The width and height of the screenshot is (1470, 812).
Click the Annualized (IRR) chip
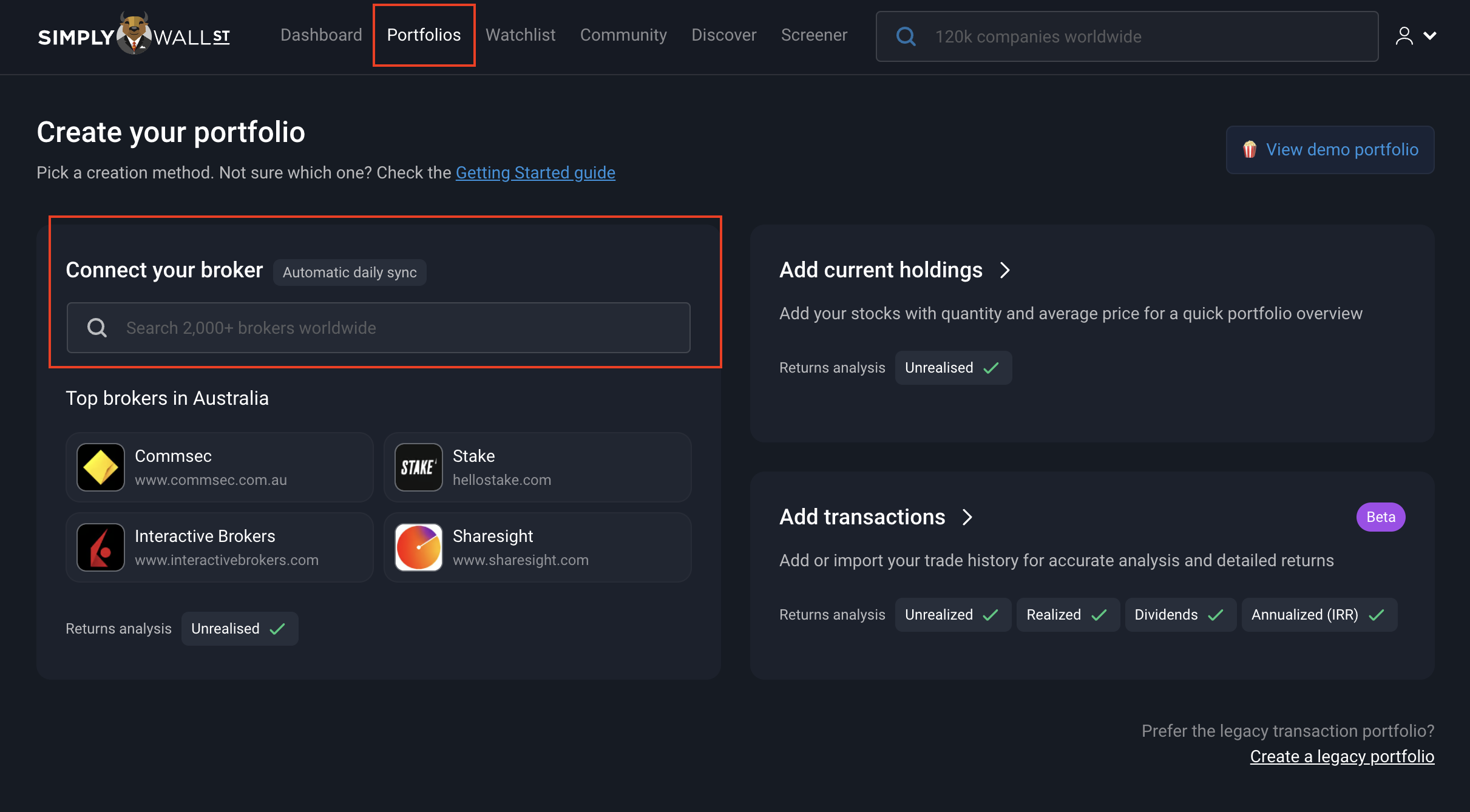(x=1319, y=615)
